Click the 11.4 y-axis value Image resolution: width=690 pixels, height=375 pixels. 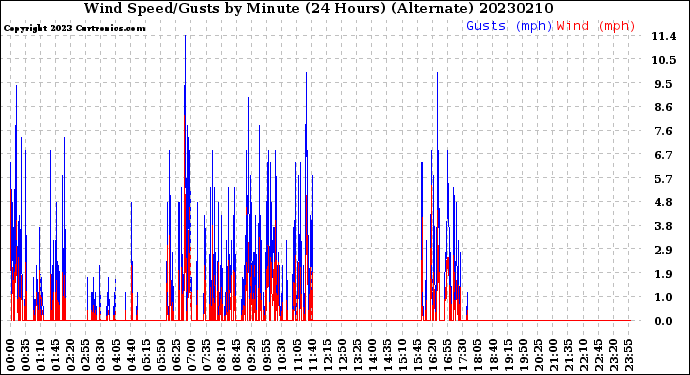664,37
